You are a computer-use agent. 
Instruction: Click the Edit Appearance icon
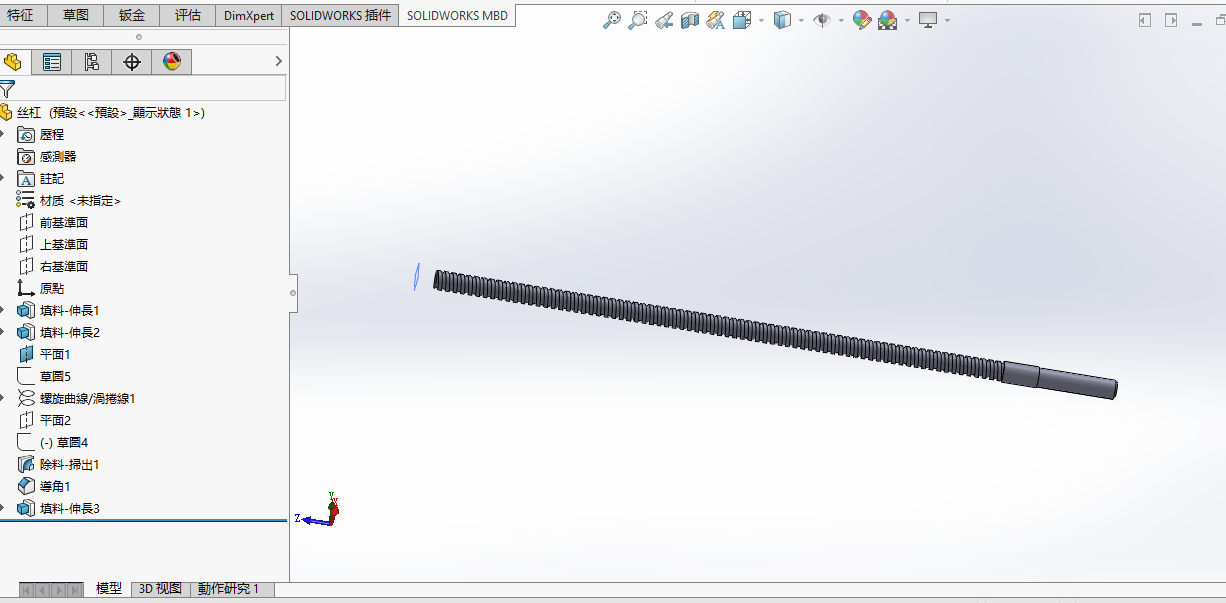point(861,20)
